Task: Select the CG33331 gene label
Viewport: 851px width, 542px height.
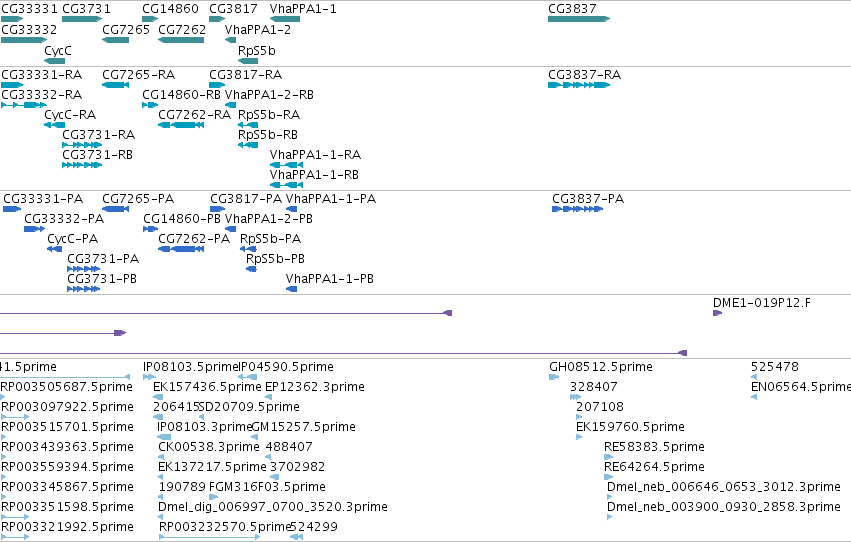Action: (29, 9)
